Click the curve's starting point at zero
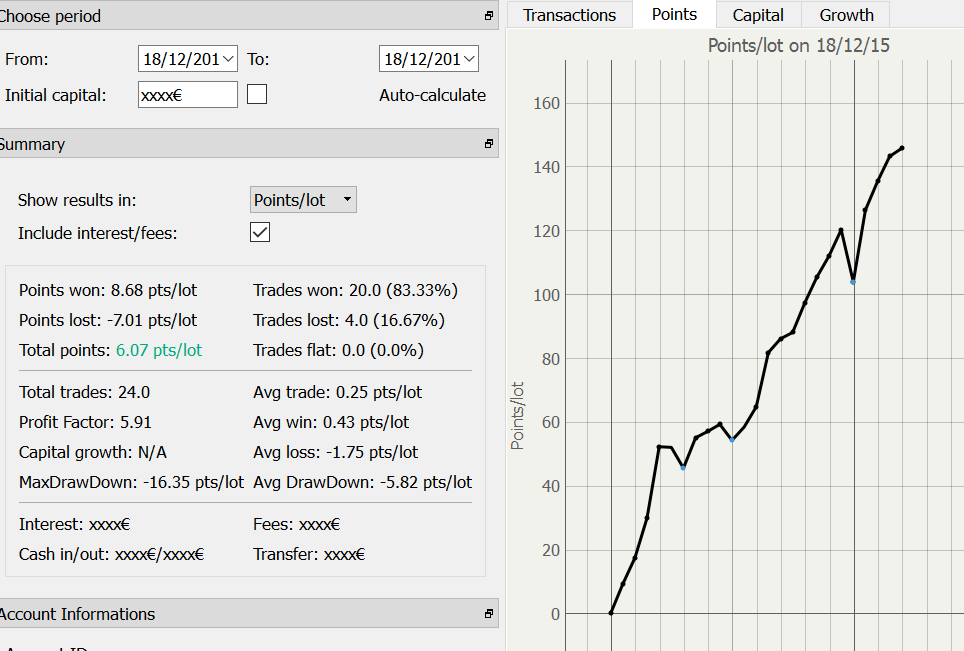The height and width of the screenshot is (651, 964). 611,613
